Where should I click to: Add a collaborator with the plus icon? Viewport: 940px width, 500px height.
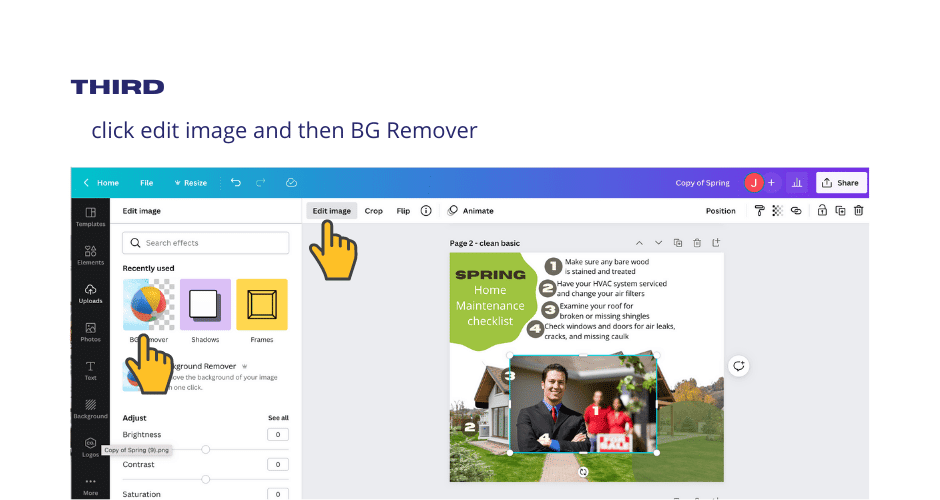pyautogui.click(x=772, y=183)
